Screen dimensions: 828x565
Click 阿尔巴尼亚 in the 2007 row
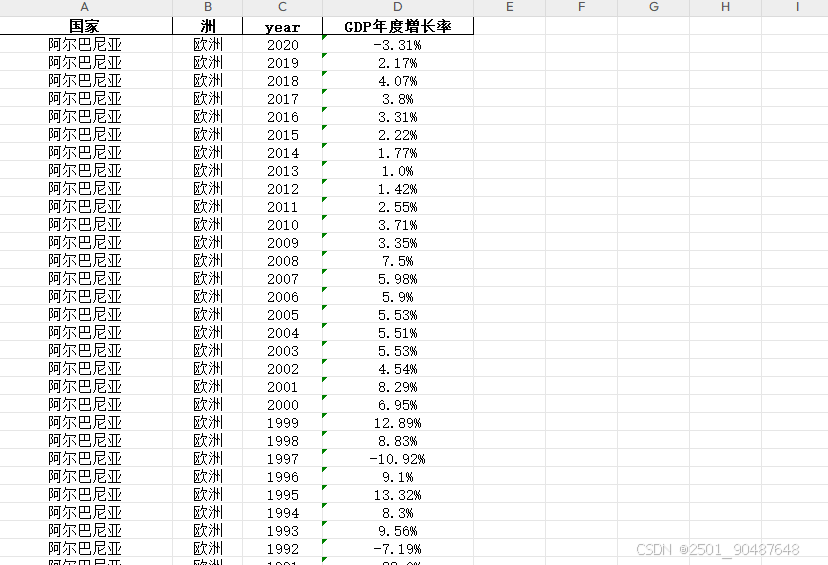pos(84,279)
